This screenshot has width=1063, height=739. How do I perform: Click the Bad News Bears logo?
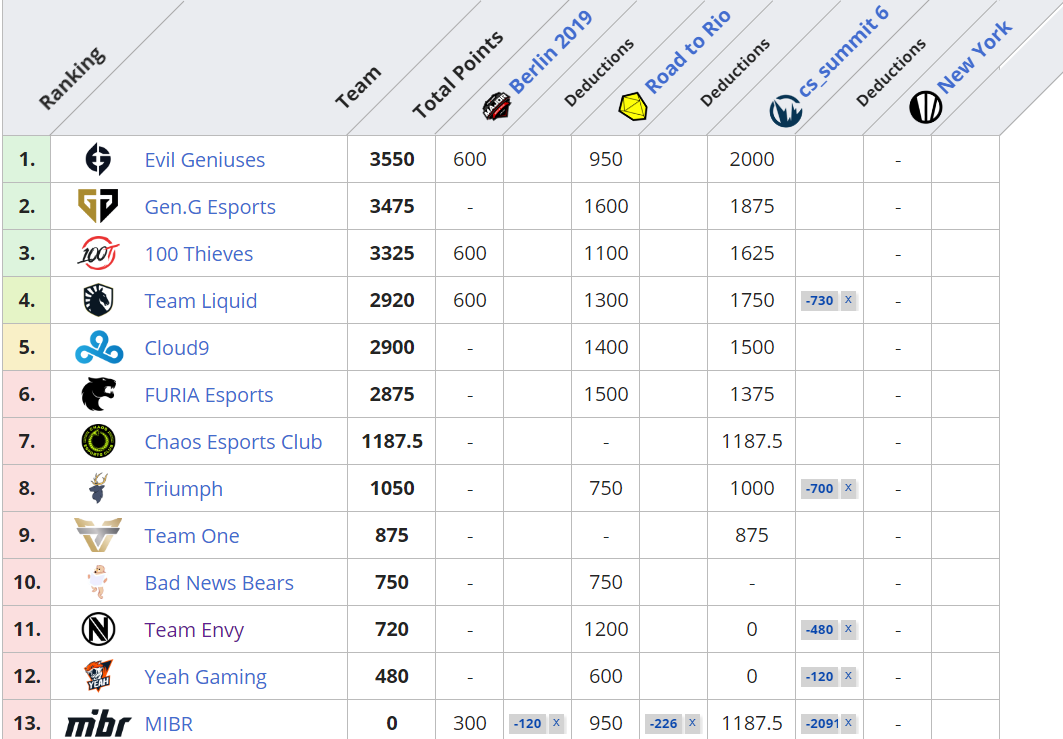[x=98, y=582]
